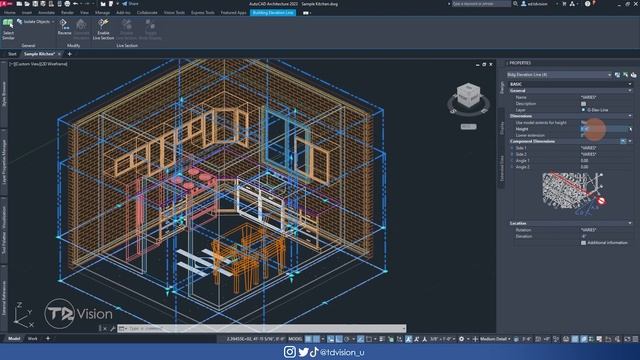Open the Insert ribbon tab
The width and height of the screenshot is (640, 360).
[x=27, y=13]
